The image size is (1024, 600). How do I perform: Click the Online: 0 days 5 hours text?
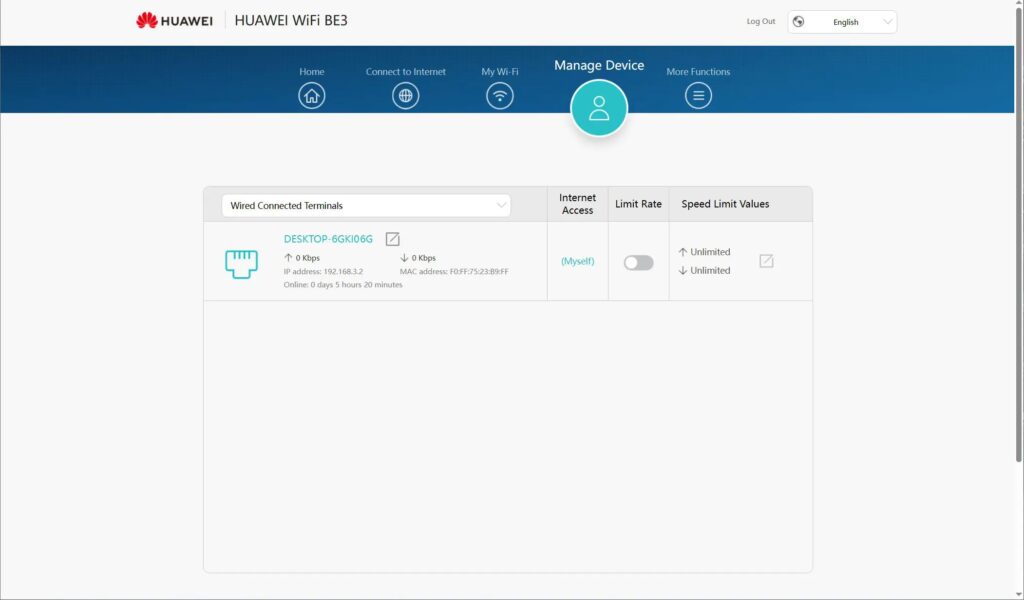[343, 285]
